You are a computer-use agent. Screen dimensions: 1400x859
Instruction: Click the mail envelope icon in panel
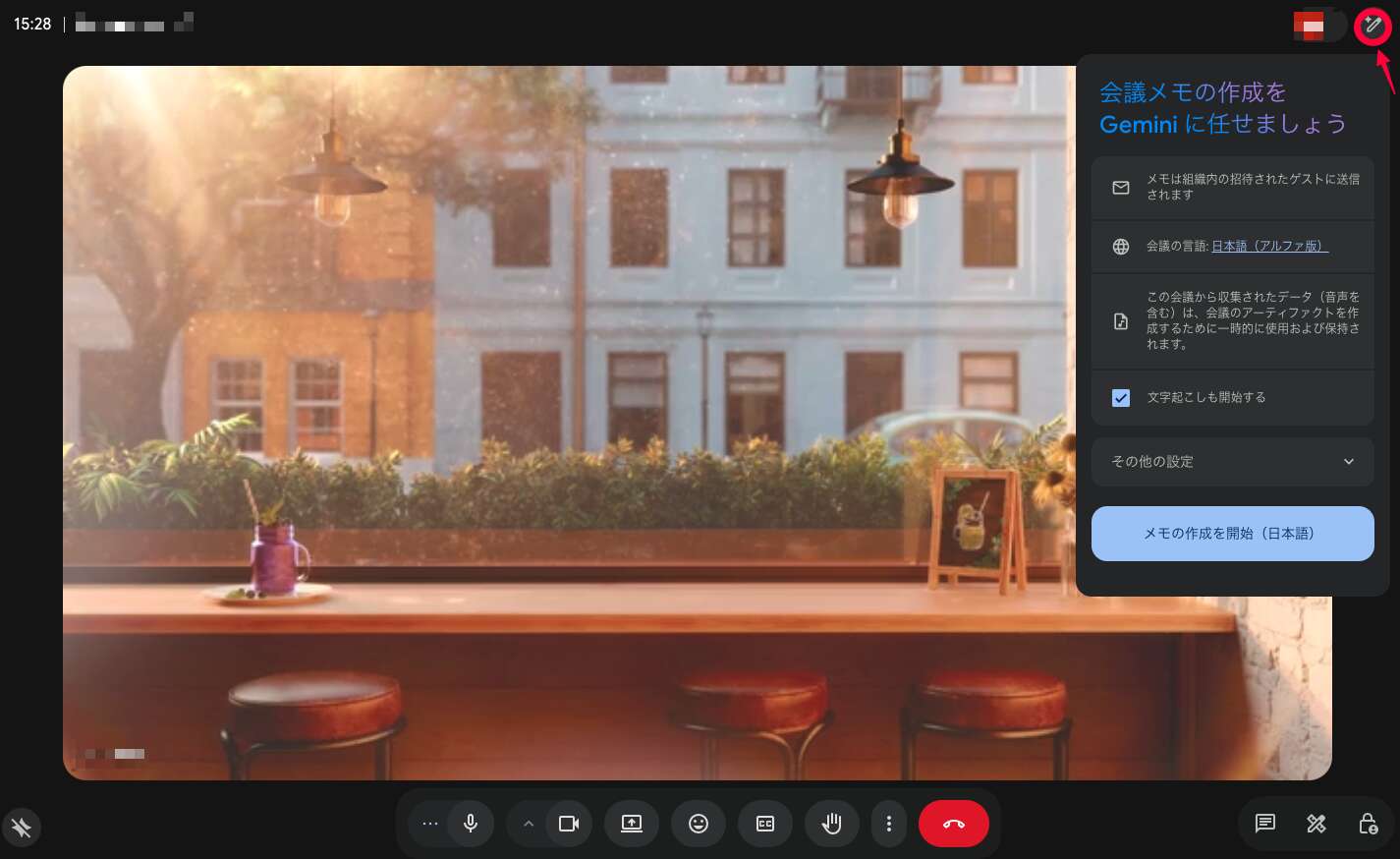pyautogui.click(x=1121, y=187)
